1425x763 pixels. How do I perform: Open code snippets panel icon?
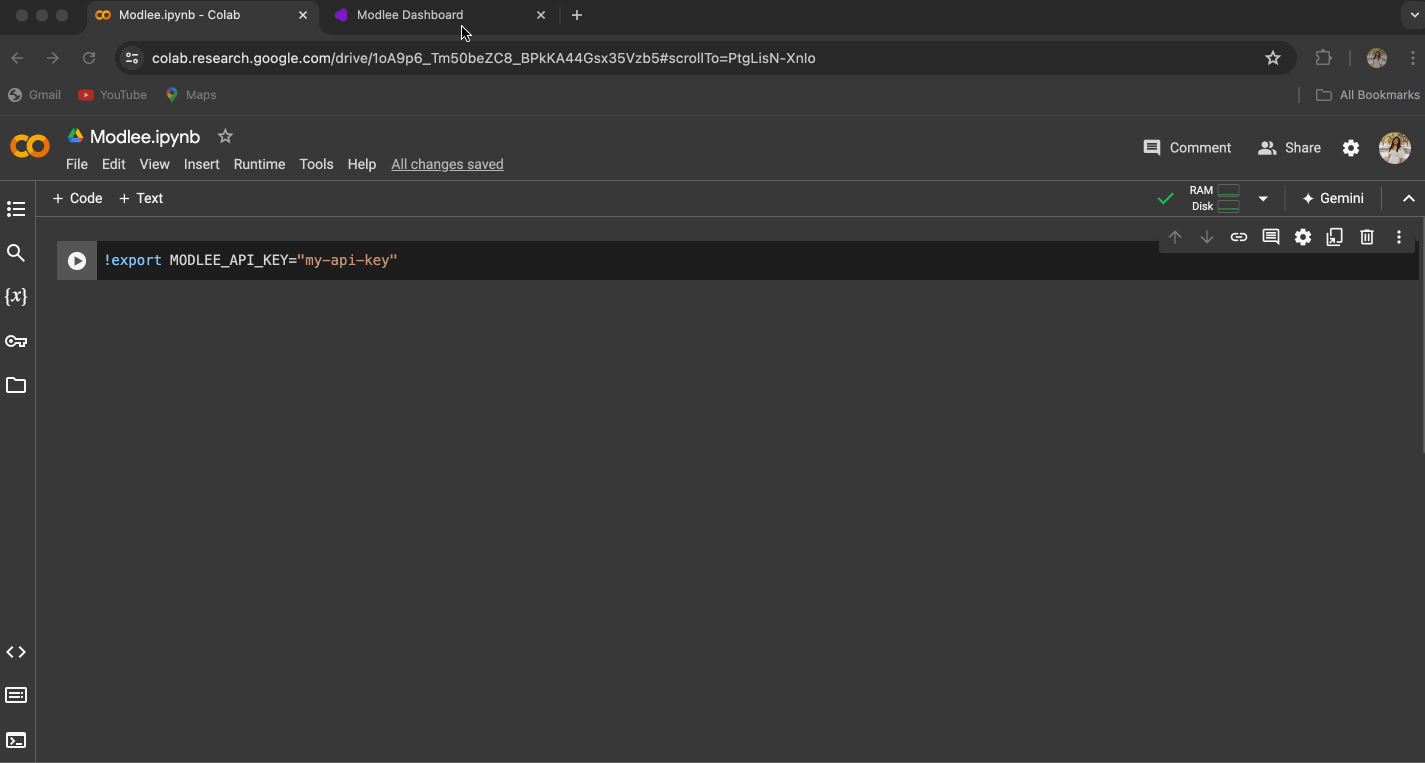16,652
